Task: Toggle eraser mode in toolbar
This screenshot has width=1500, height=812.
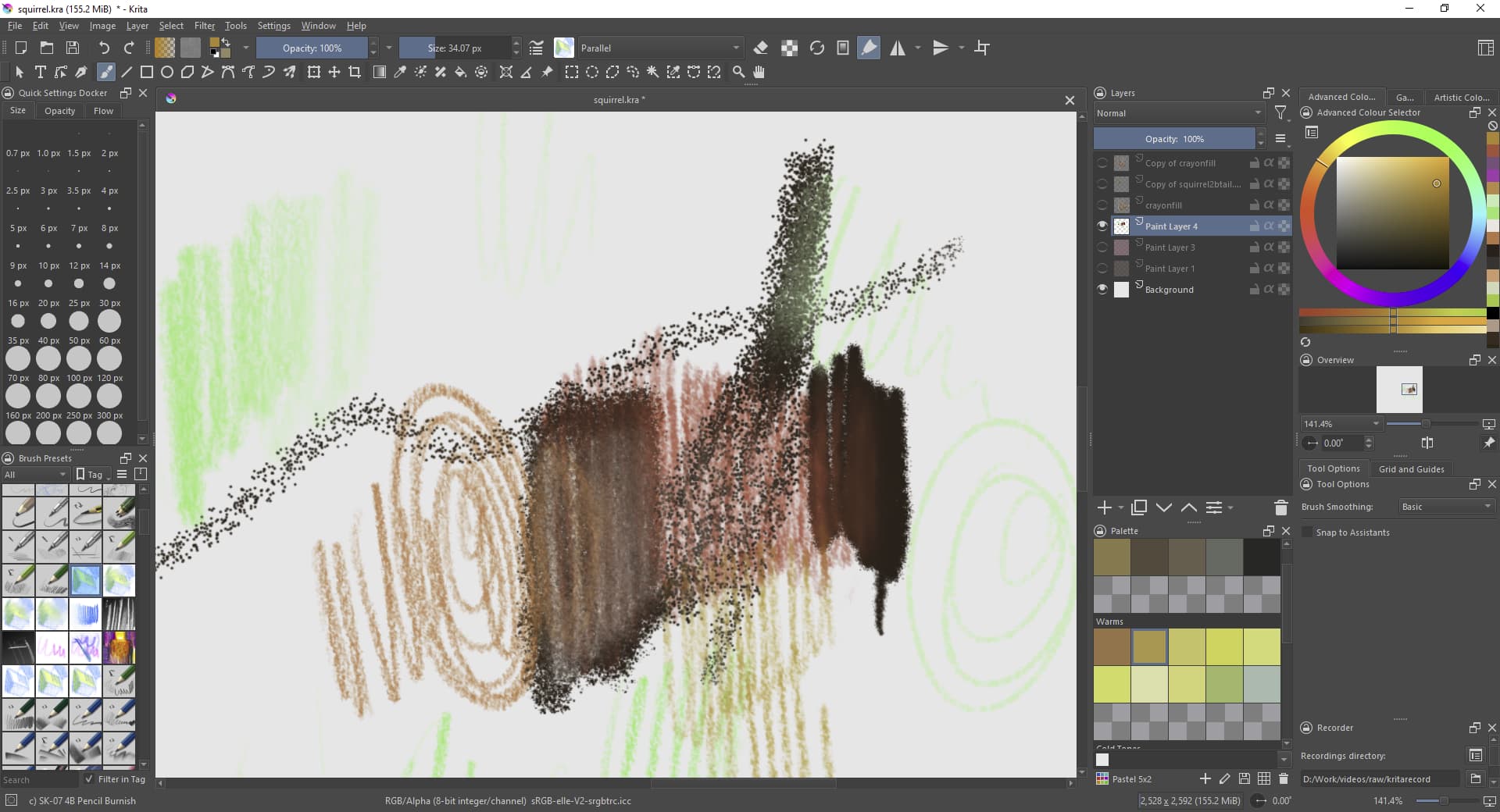Action: [760, 48]
